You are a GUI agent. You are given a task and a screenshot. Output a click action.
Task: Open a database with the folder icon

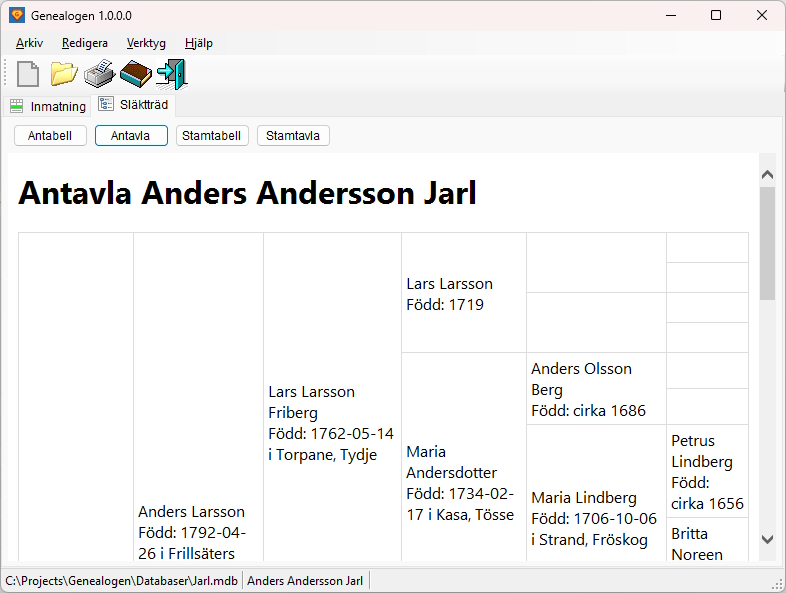[x=64, y=74]
